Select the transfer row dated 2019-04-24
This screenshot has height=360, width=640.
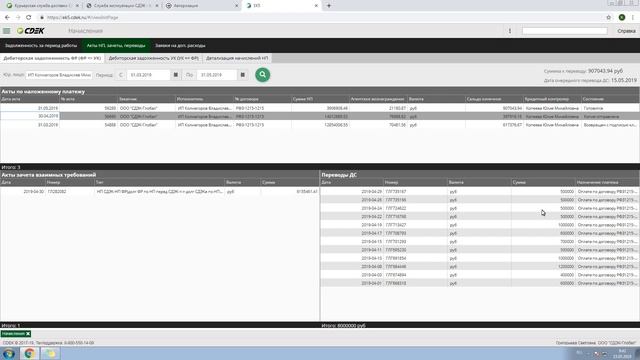pyautogui.click(x=480, y=208)
